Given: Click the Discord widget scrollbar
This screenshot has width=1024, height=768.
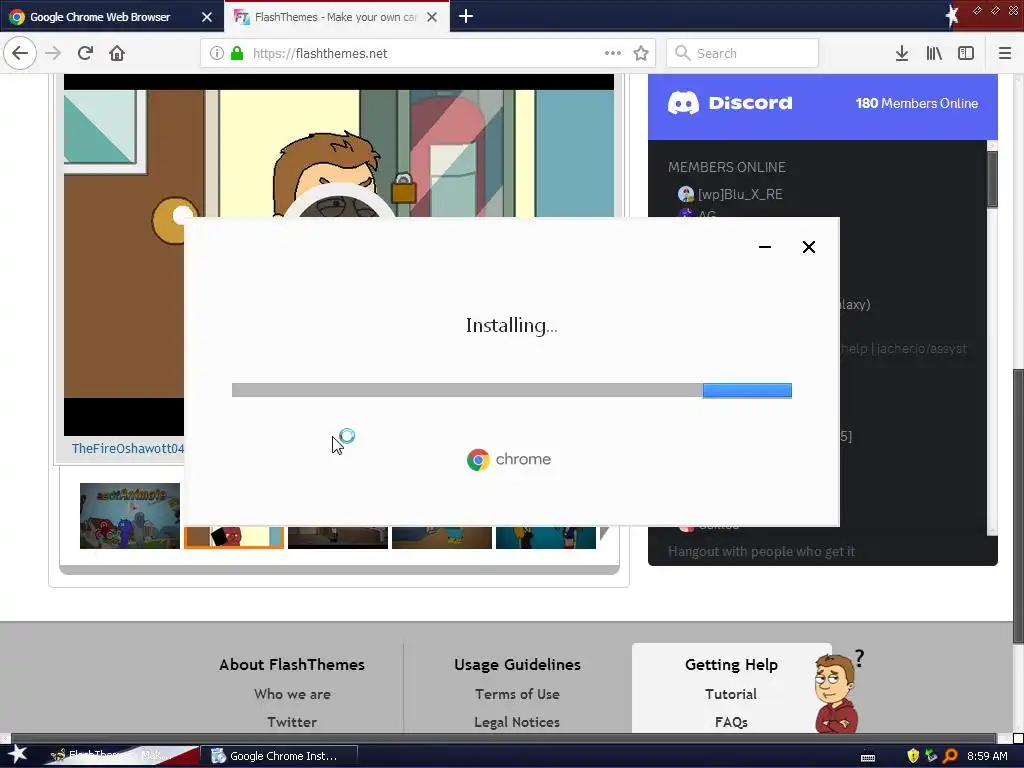Looking at the screenshot, I should click(993, 180).
